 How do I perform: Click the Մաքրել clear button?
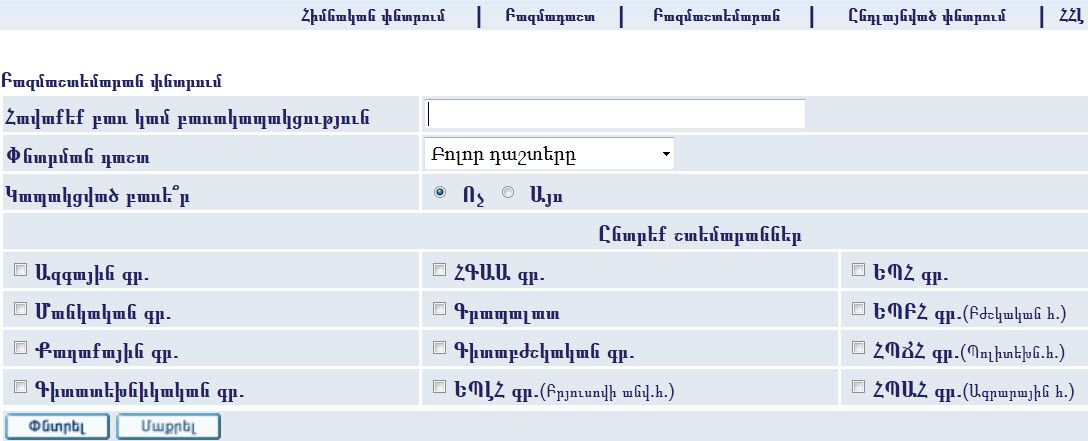tap(167, 425)
